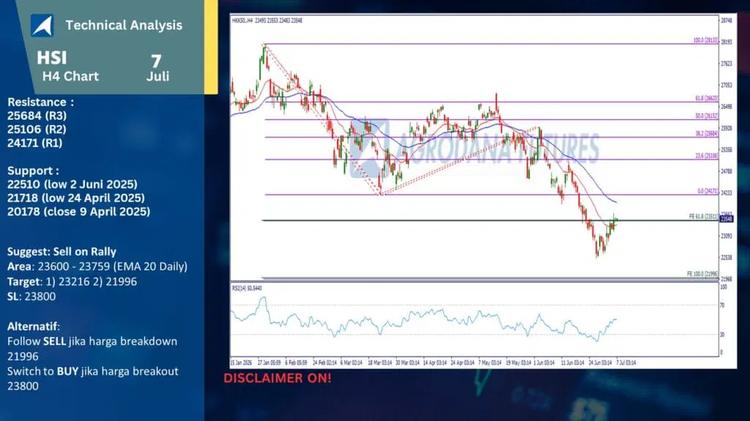Select '21718 (low 24 April 2025)' support
The image size is (750, 421).
click(x=76, y=198)
